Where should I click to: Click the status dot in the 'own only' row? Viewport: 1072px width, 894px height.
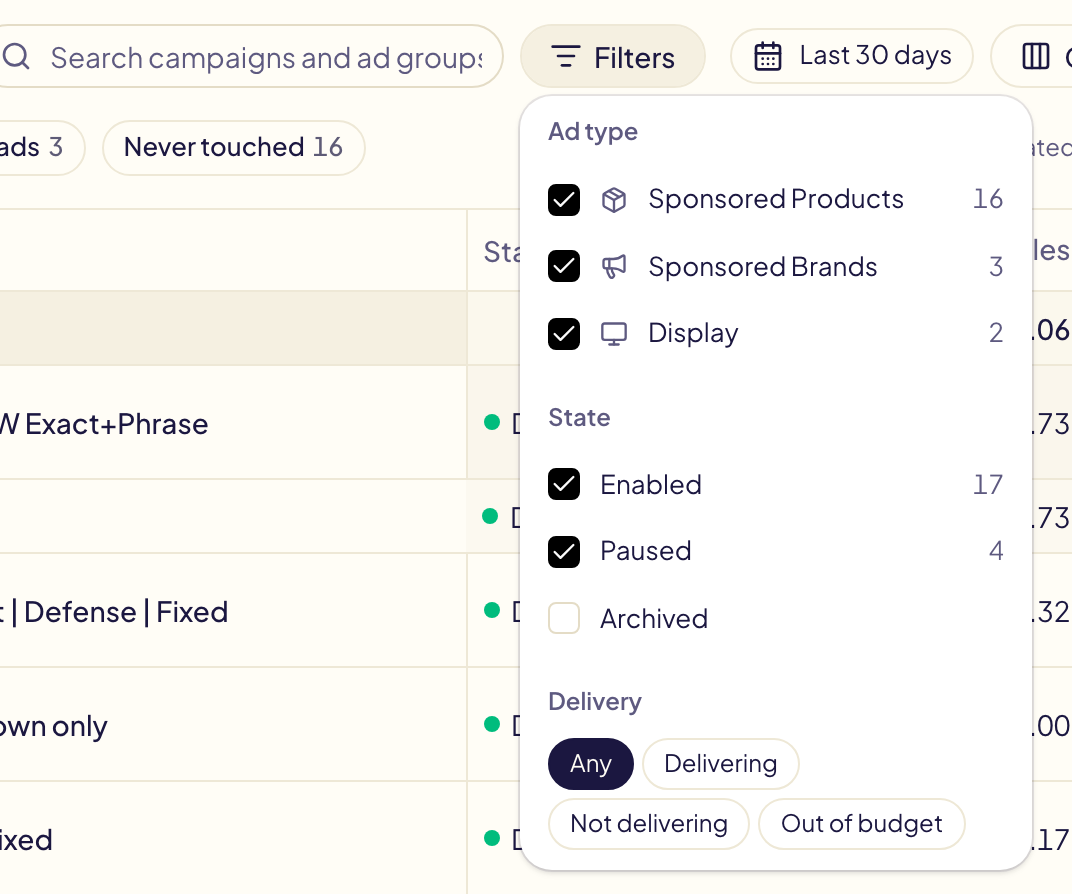492,724
